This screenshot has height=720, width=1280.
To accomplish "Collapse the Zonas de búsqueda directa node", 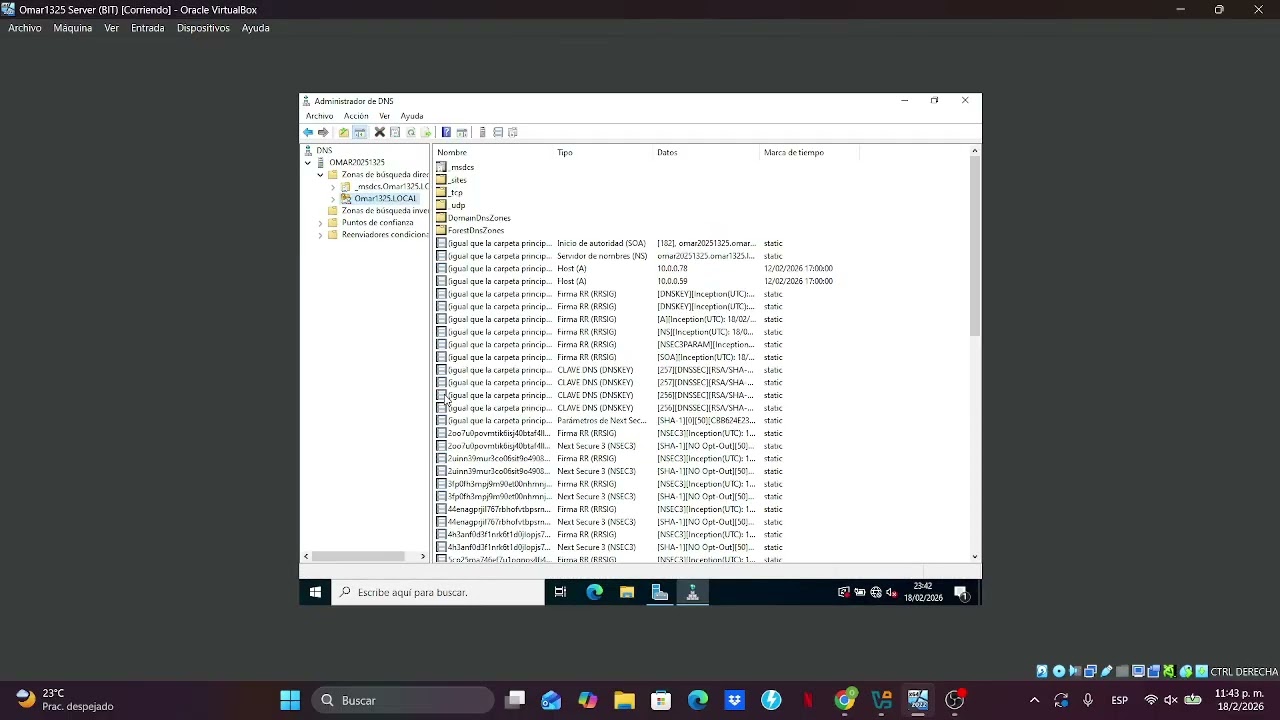I will 320,175.
